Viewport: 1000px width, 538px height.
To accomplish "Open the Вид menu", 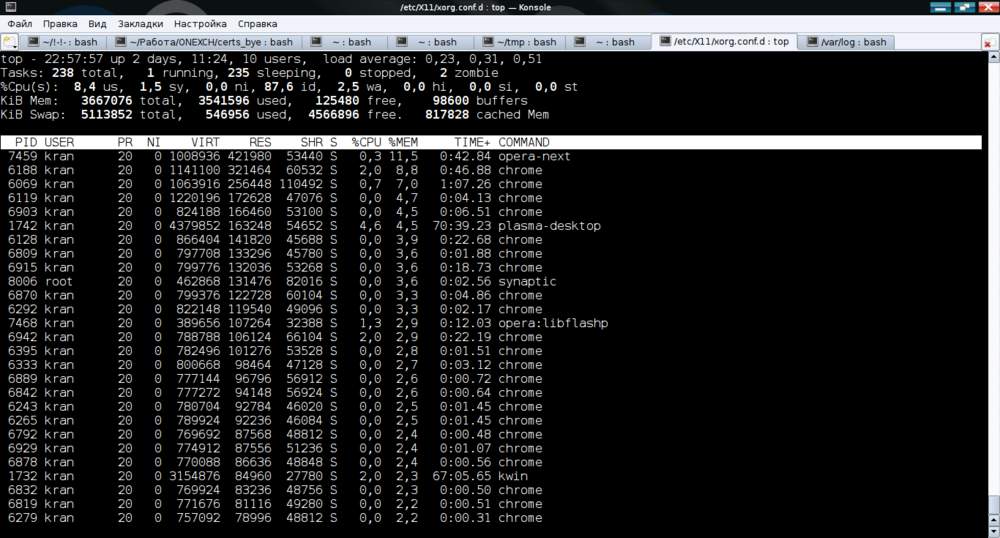I will (97, 24).
